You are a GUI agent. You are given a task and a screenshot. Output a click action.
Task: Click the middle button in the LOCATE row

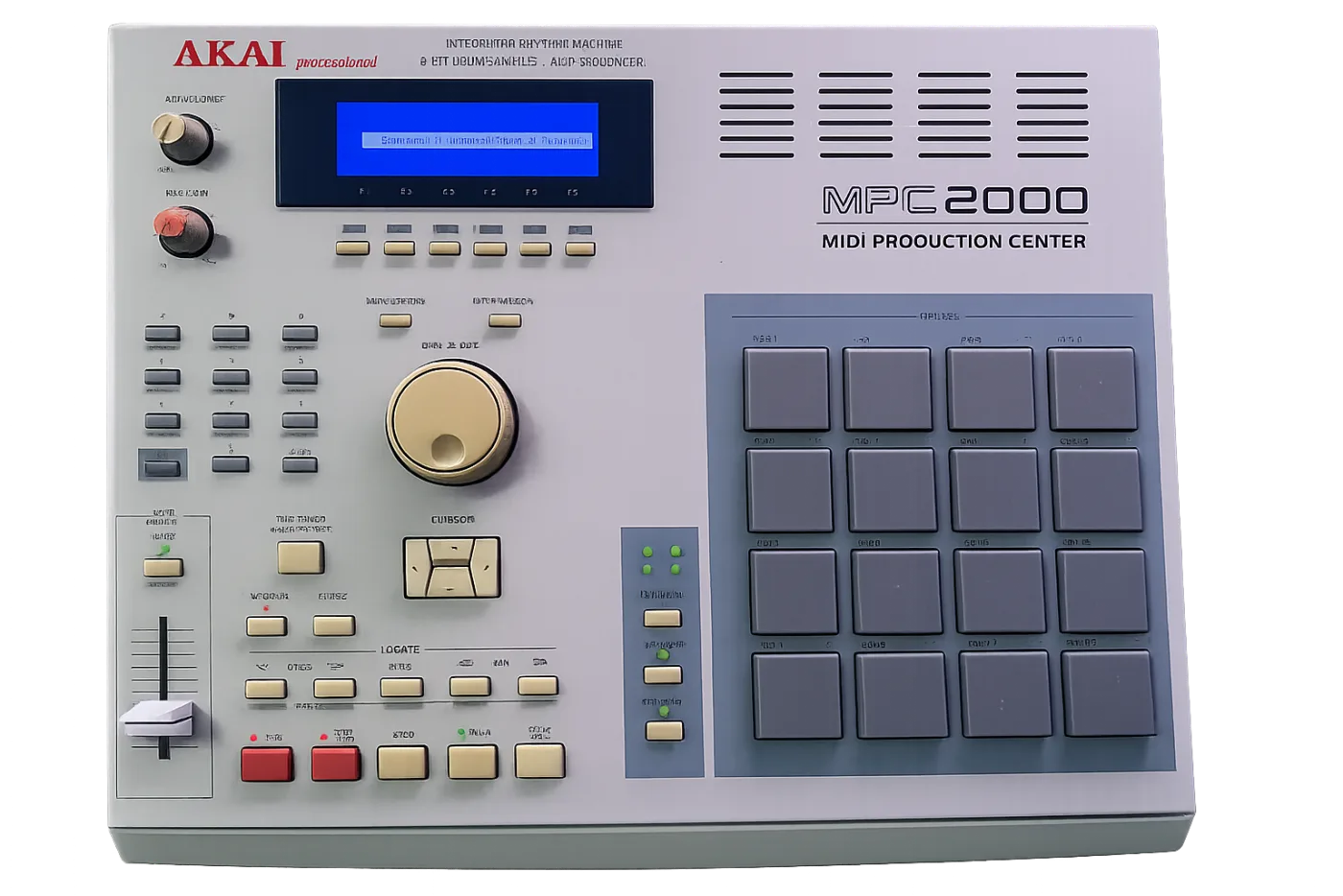pos(401,687)
